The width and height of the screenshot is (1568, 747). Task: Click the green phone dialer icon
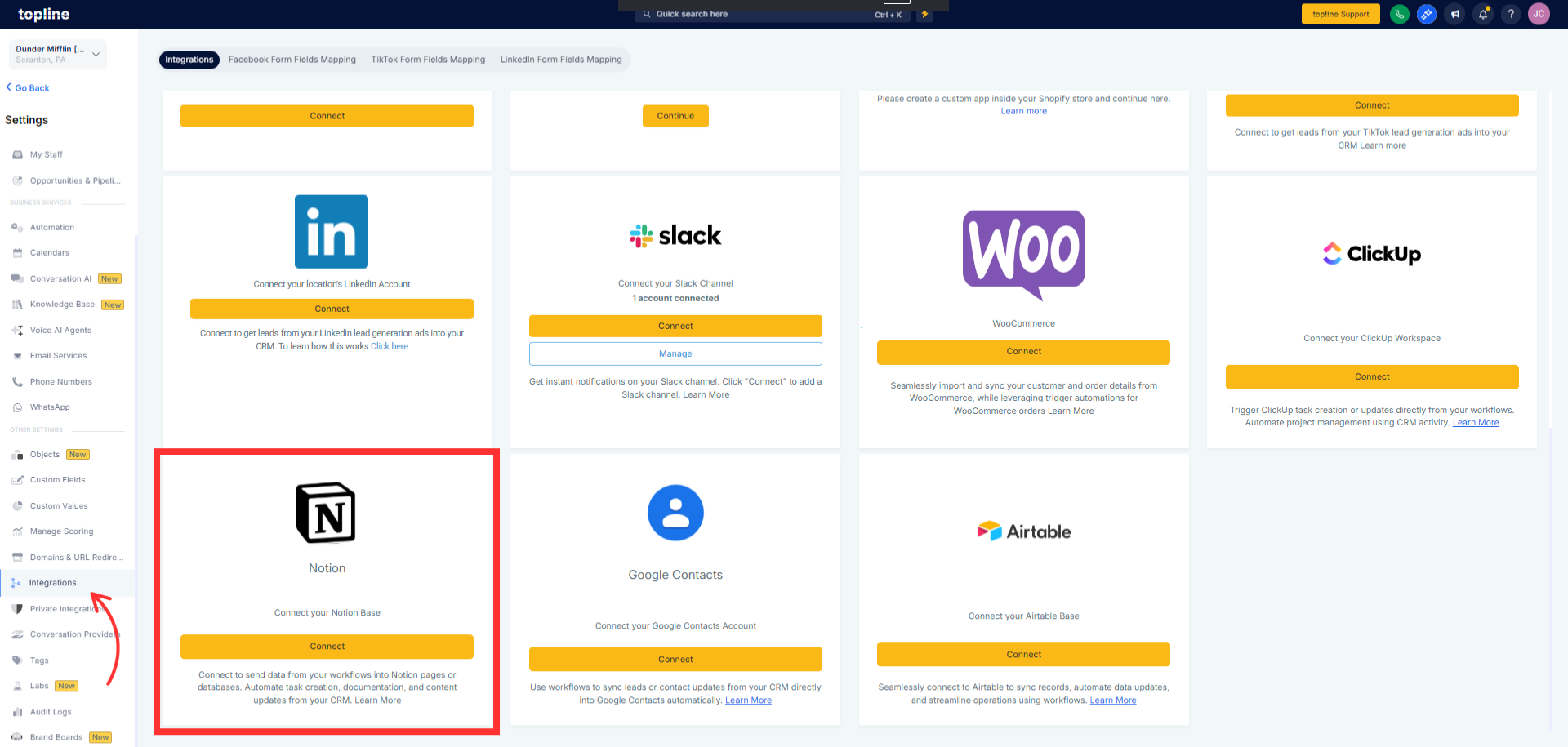pyautogui.click(x=1399, y=14)
